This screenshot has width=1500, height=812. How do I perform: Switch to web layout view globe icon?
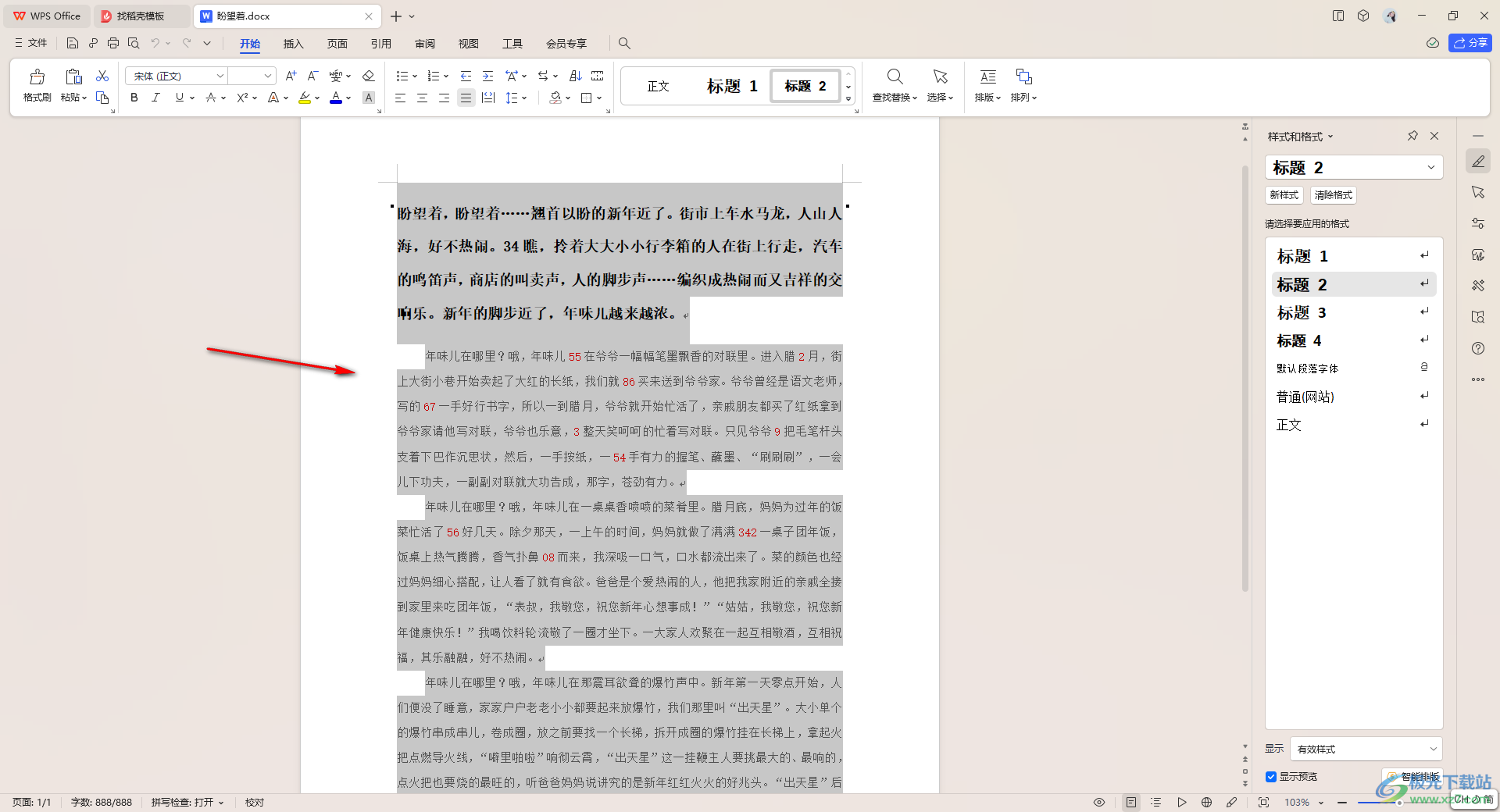(1207, 802)
